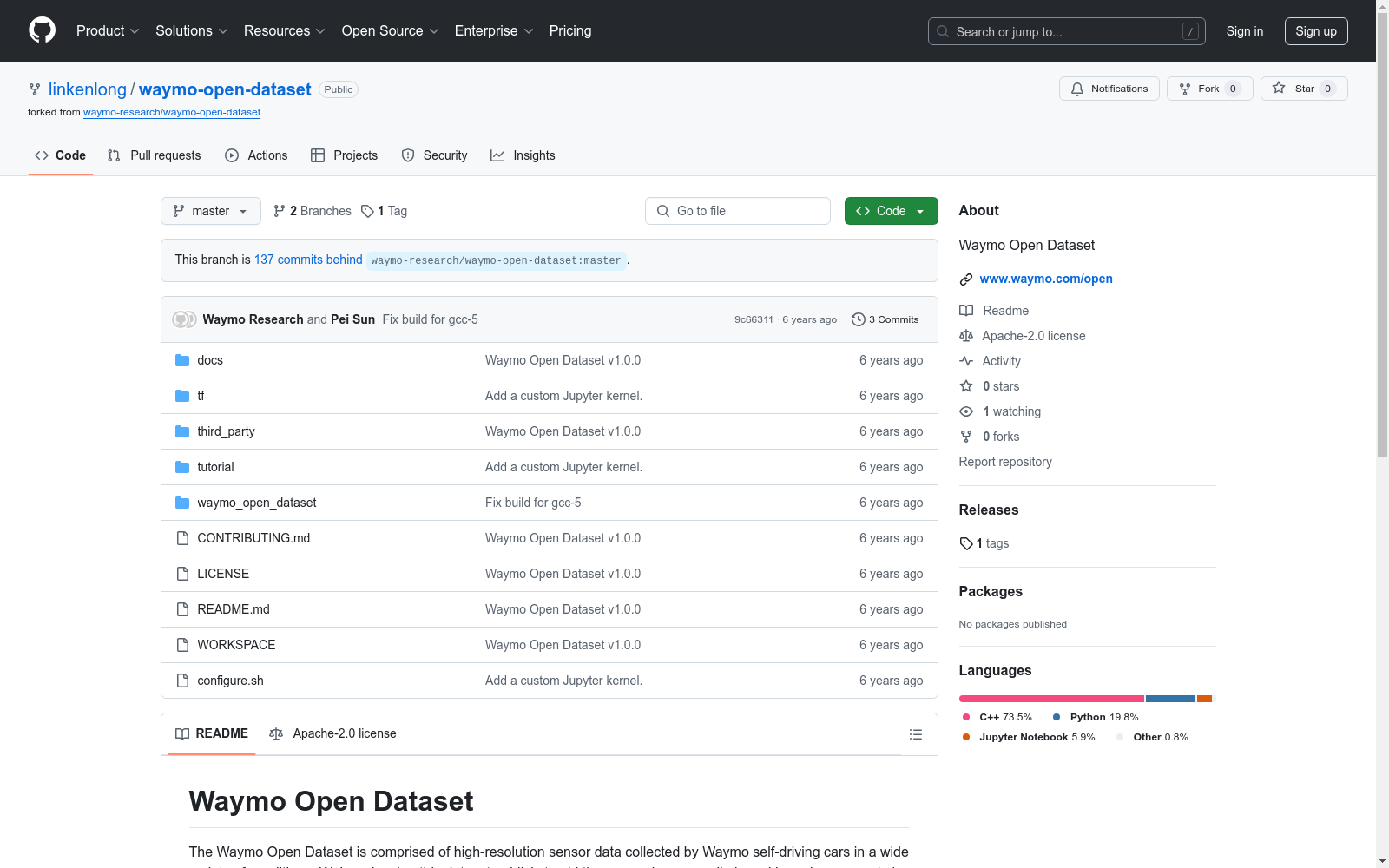View commit history clock icon
Viewport: 1389px width, 868px height.
[858, 319]
